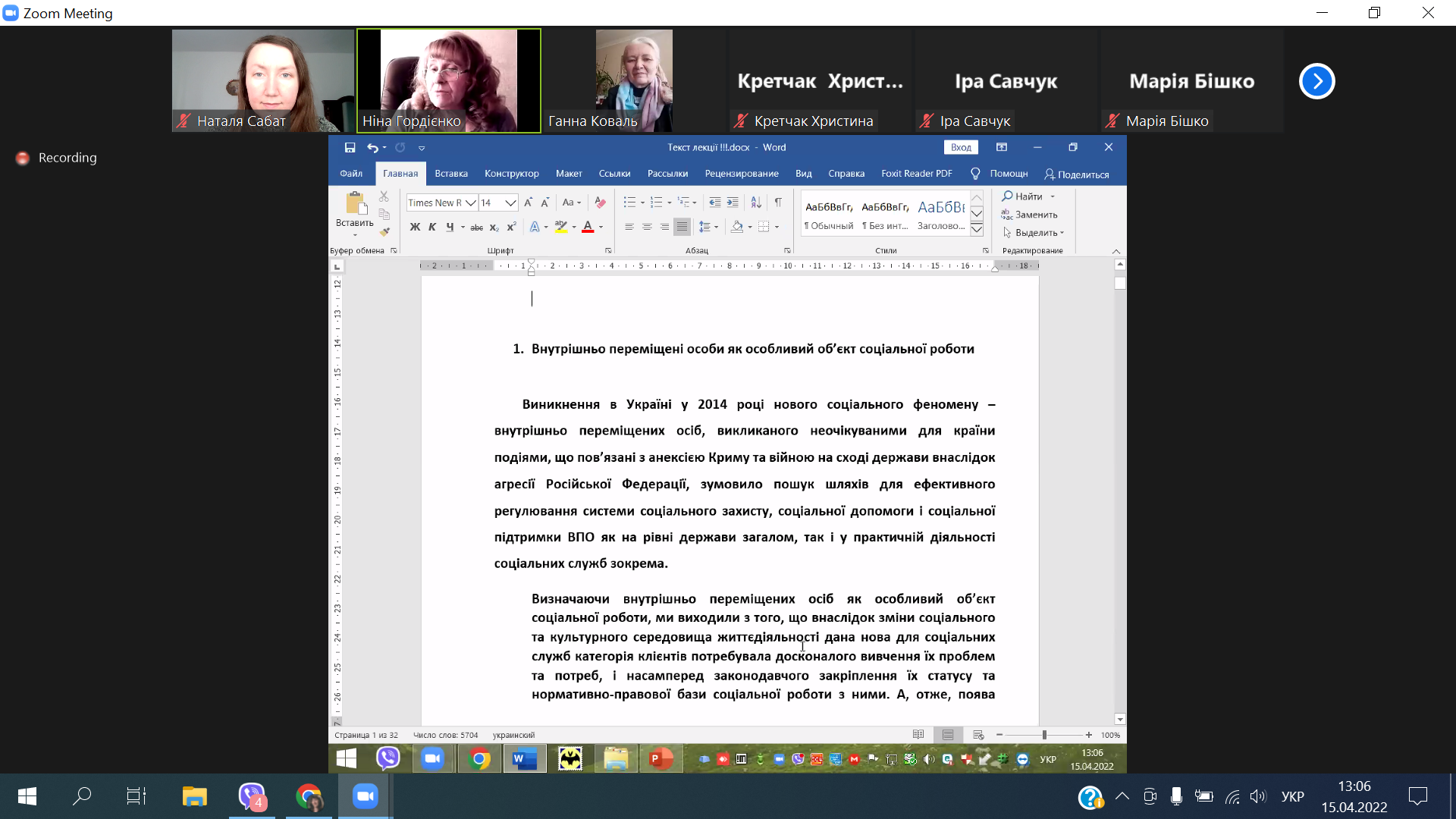This screenshot has height=819, width=1456.
Task: Click next arrow to show more Zoom participants
Action: coord(1316,81)
